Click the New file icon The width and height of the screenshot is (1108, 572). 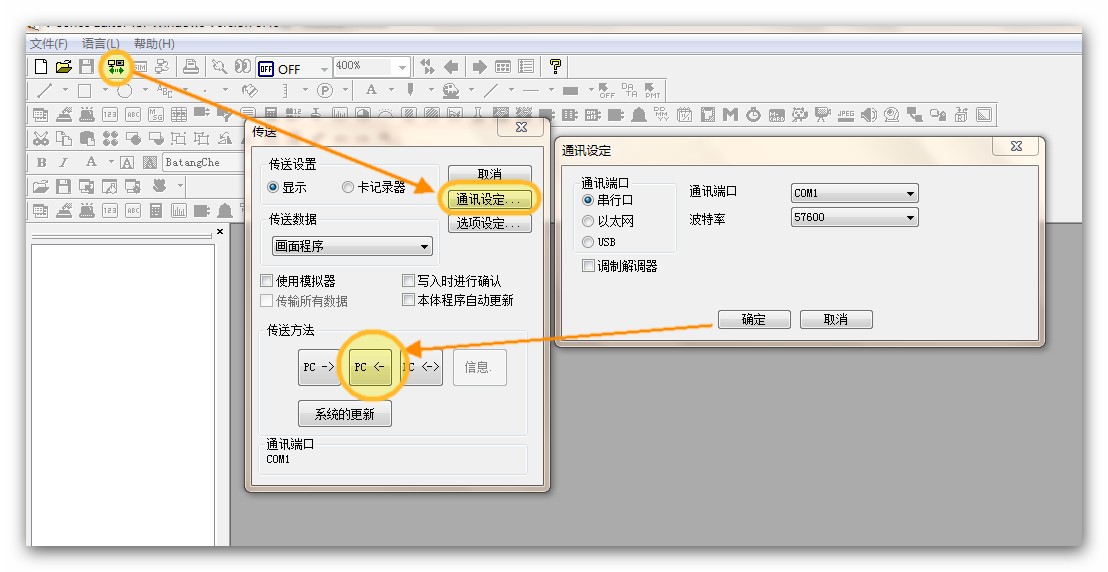point(41,67)
